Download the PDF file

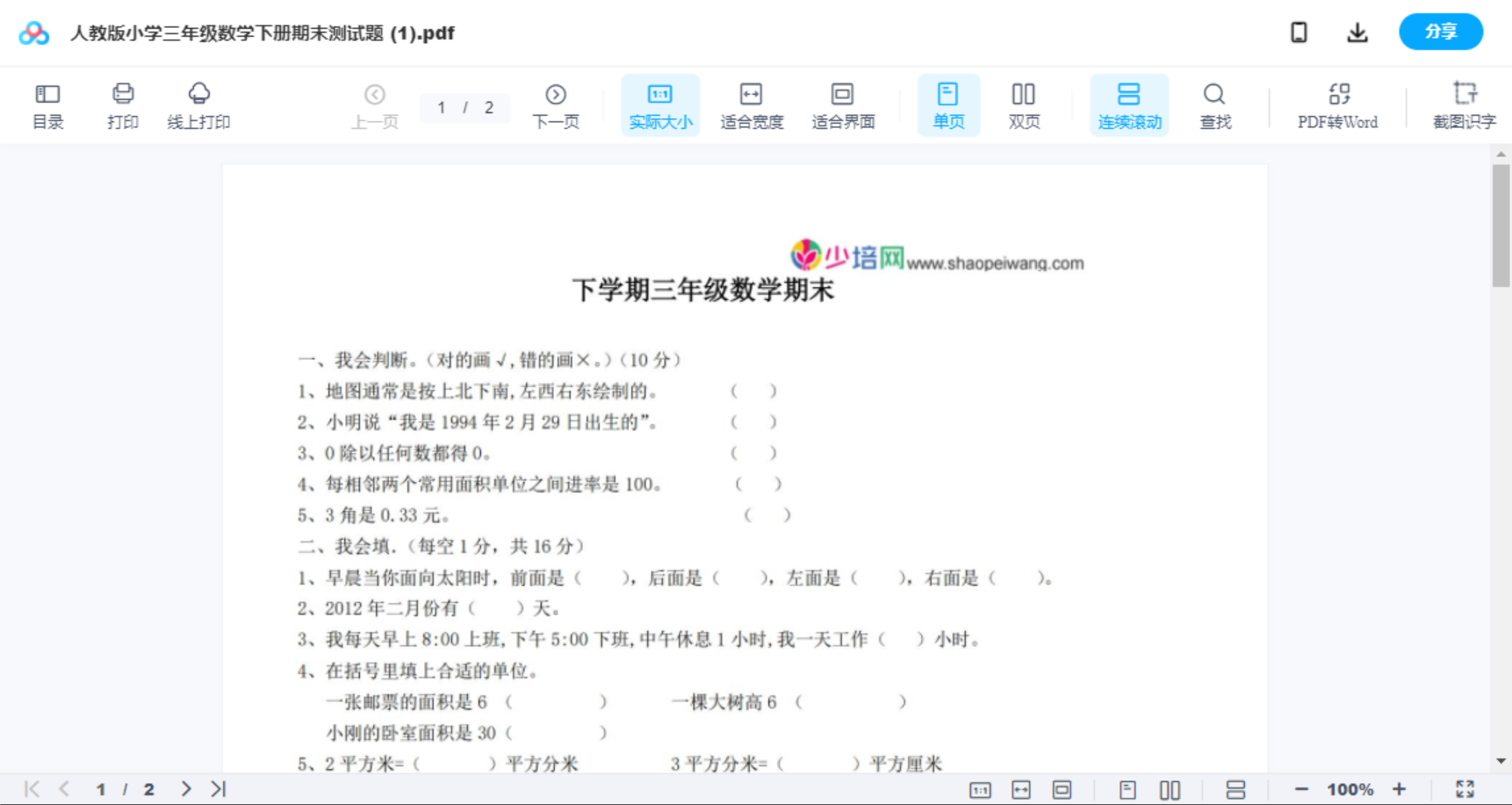[1357, 32]
